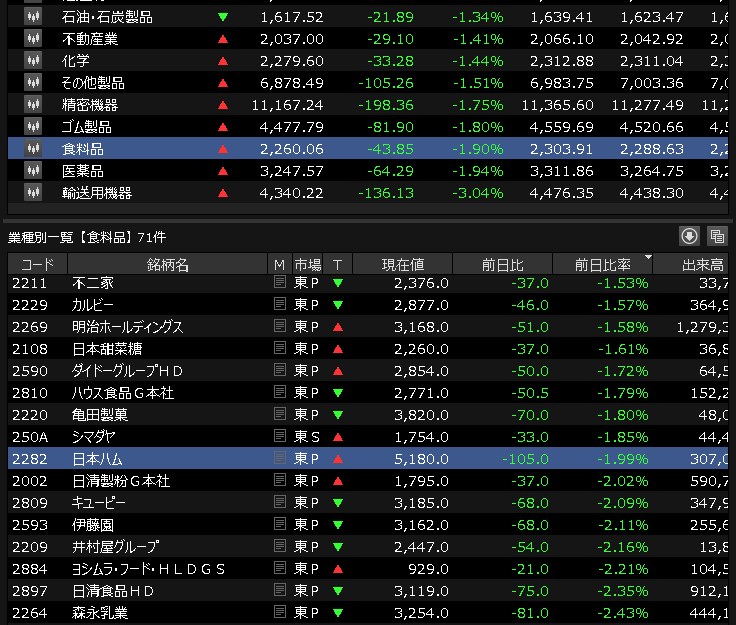The width and height of the screenshot is (736, 625).
Task: Open chart icon for 石油・石炭製品
Action: 33,17
